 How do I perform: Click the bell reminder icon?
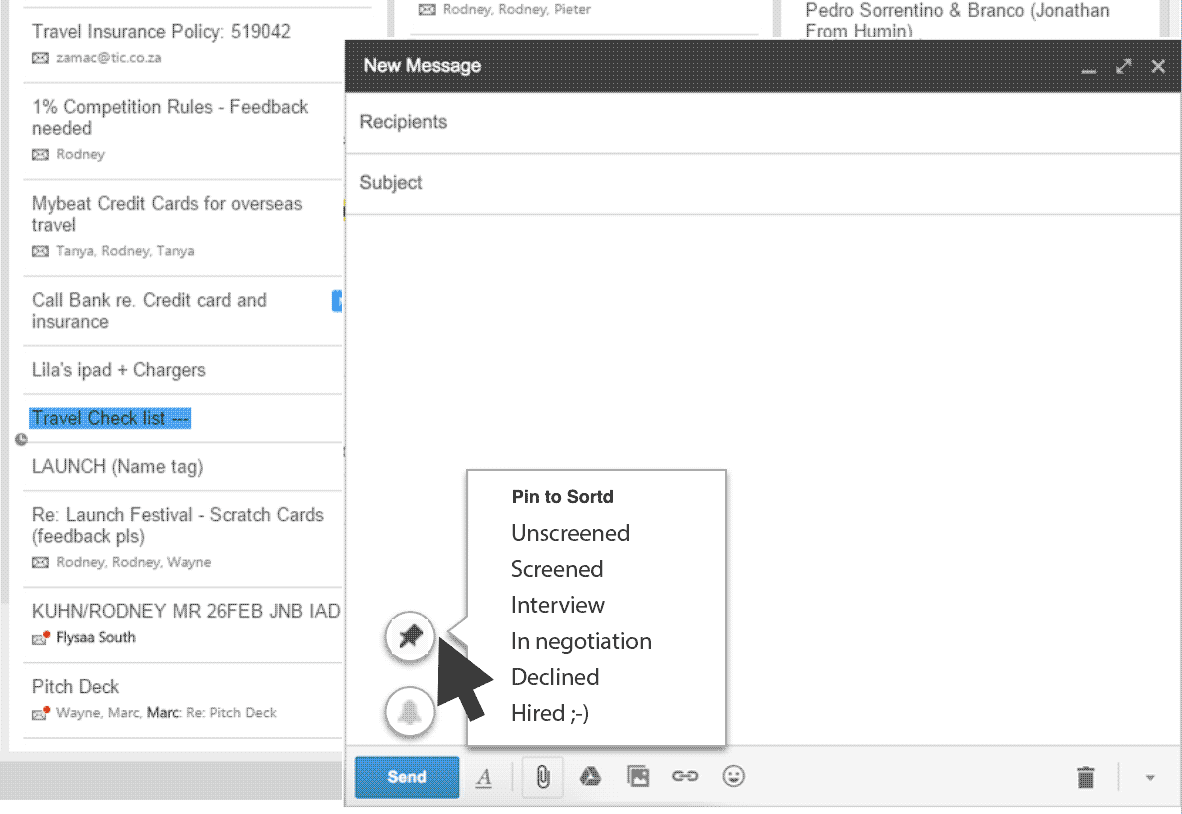click(410, 712)
